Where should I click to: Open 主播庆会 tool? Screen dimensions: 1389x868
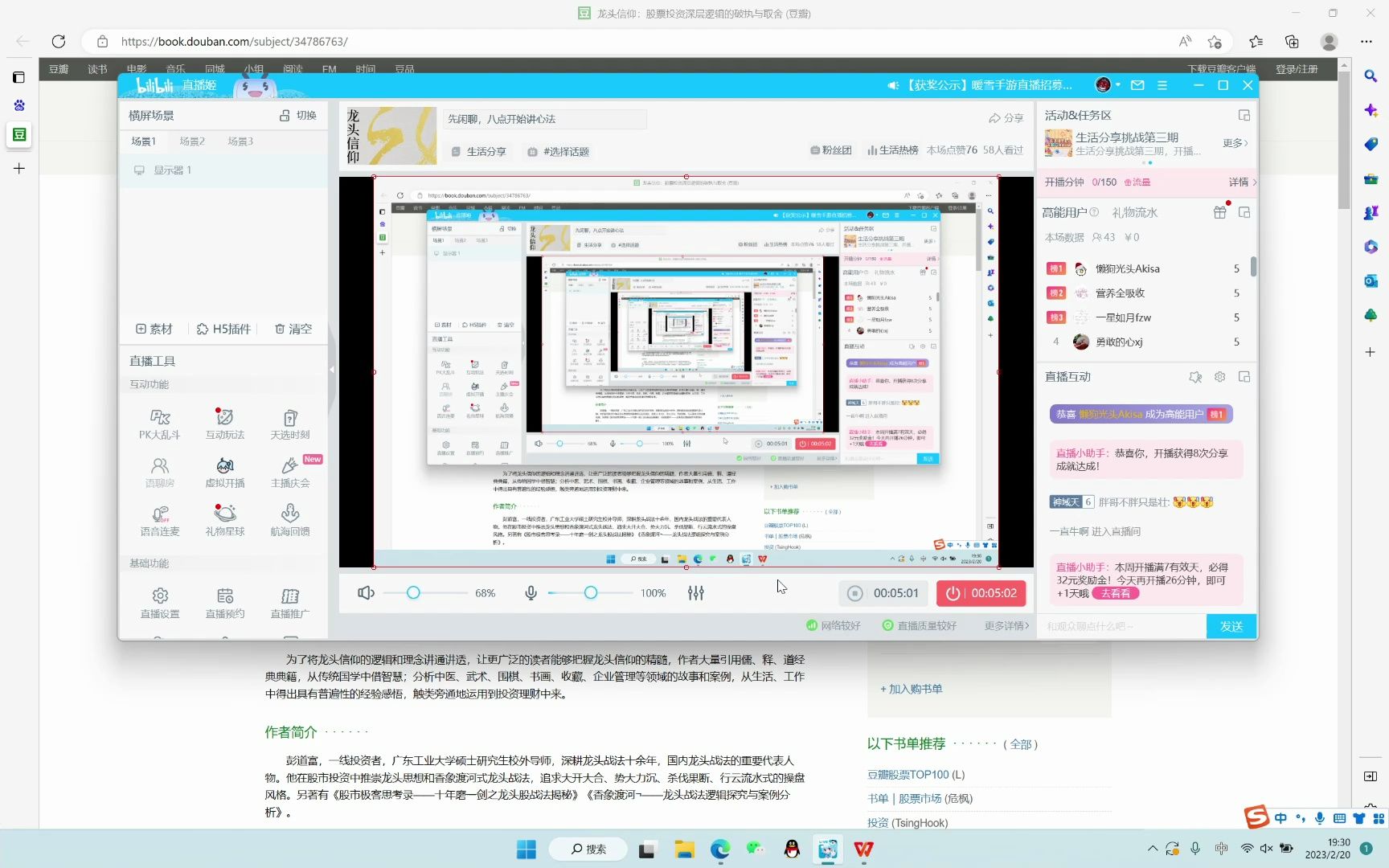[x=290, y=473]
